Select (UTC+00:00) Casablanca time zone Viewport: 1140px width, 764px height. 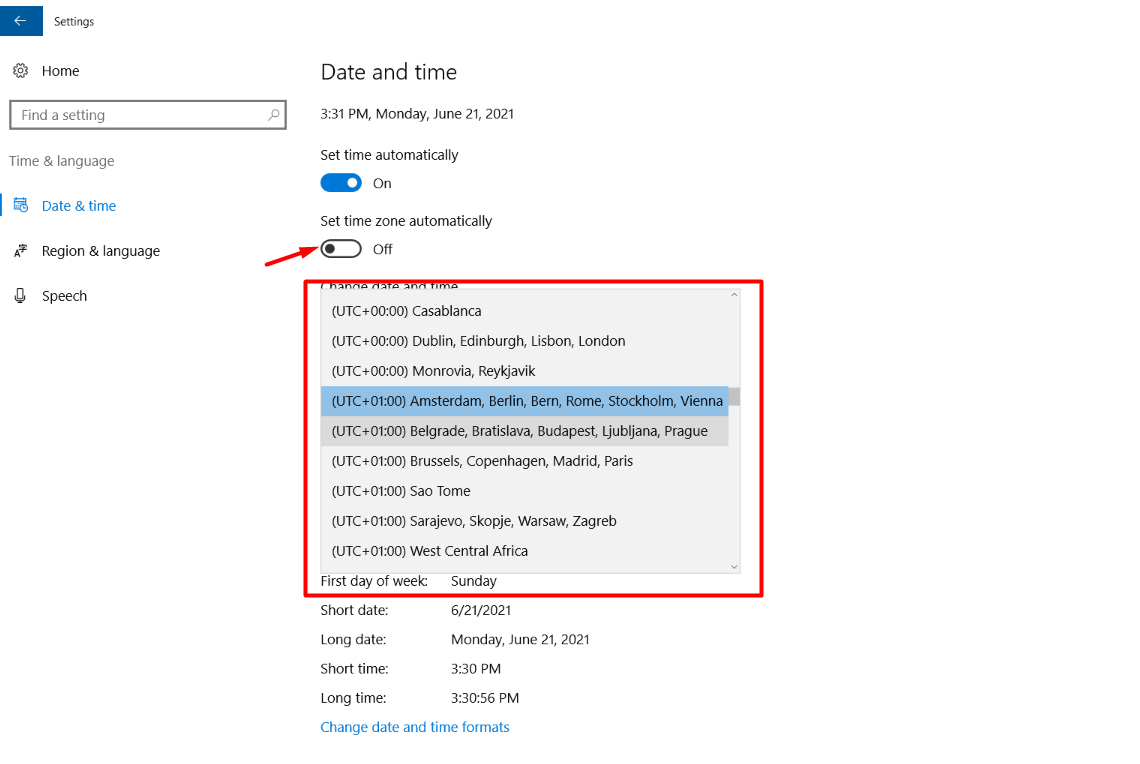click(524, 311)
